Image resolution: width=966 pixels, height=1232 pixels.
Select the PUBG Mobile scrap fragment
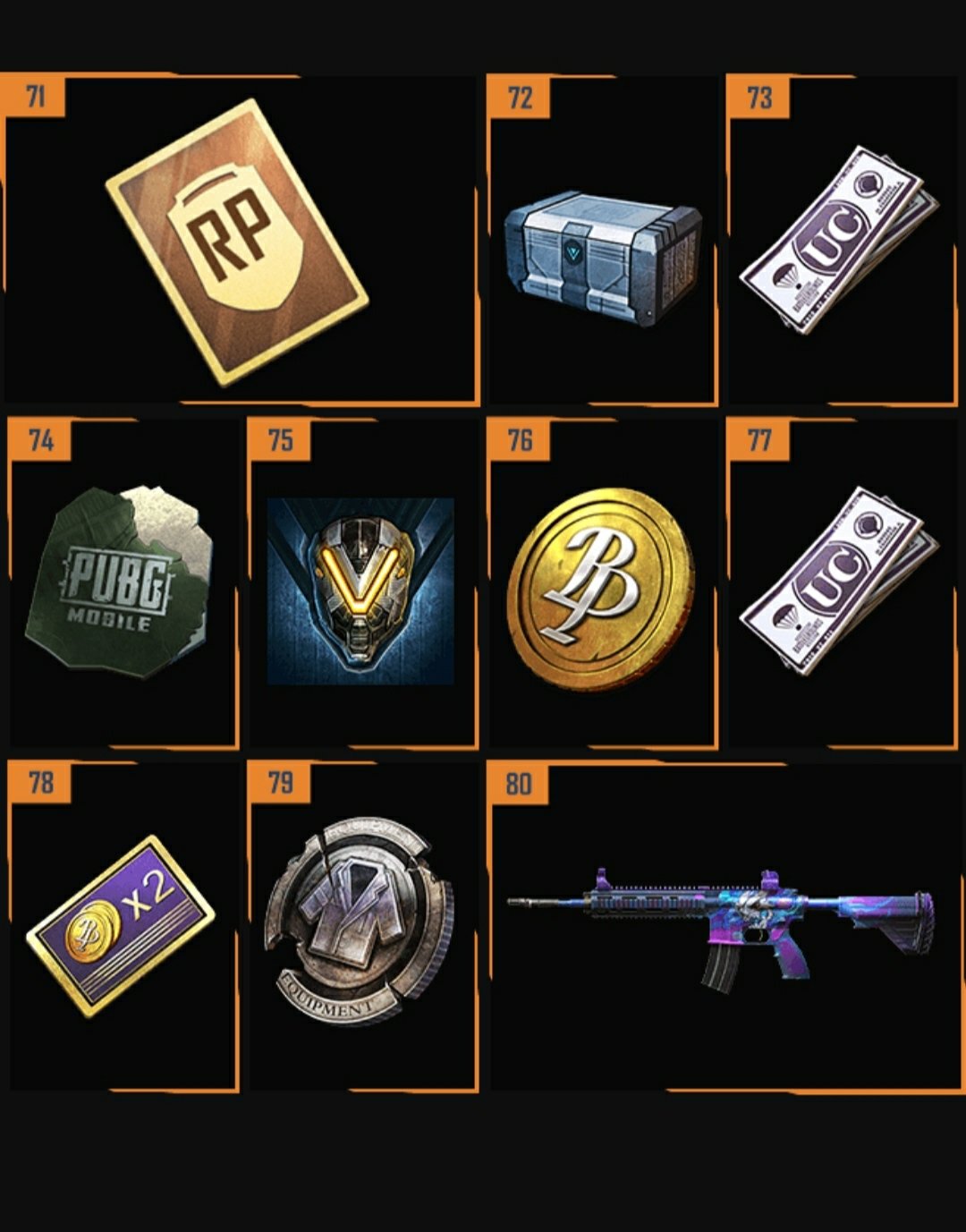pos(120,582)
